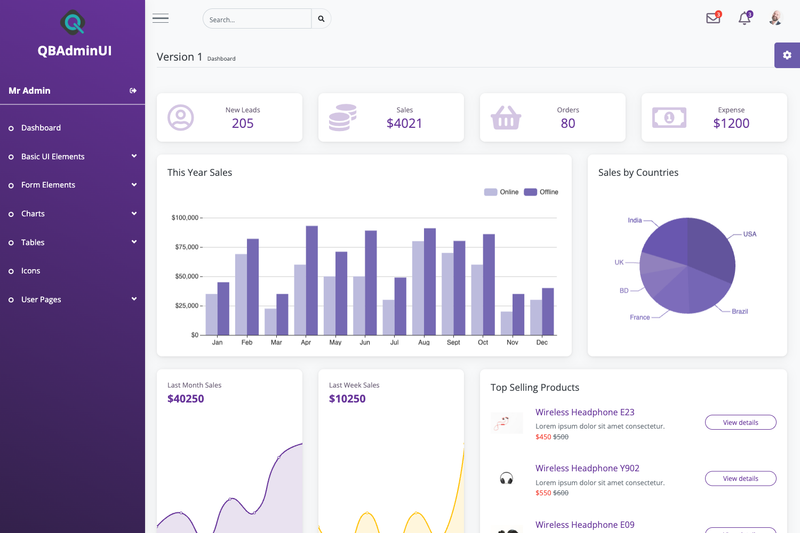
Task: Click the $10250 last week sales
Action: (347, 399)
